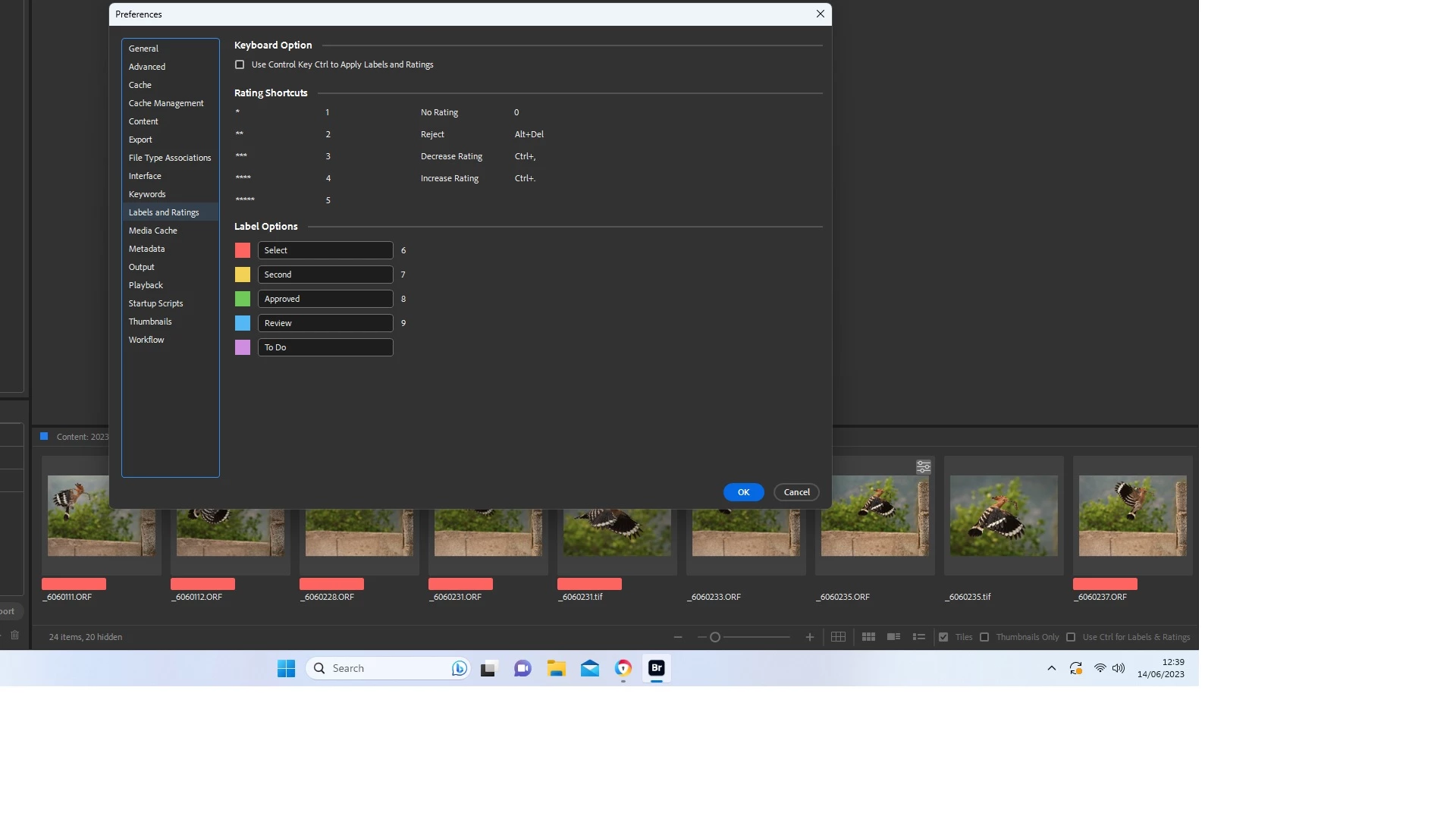Click the grid lock icon

[838, 637]
